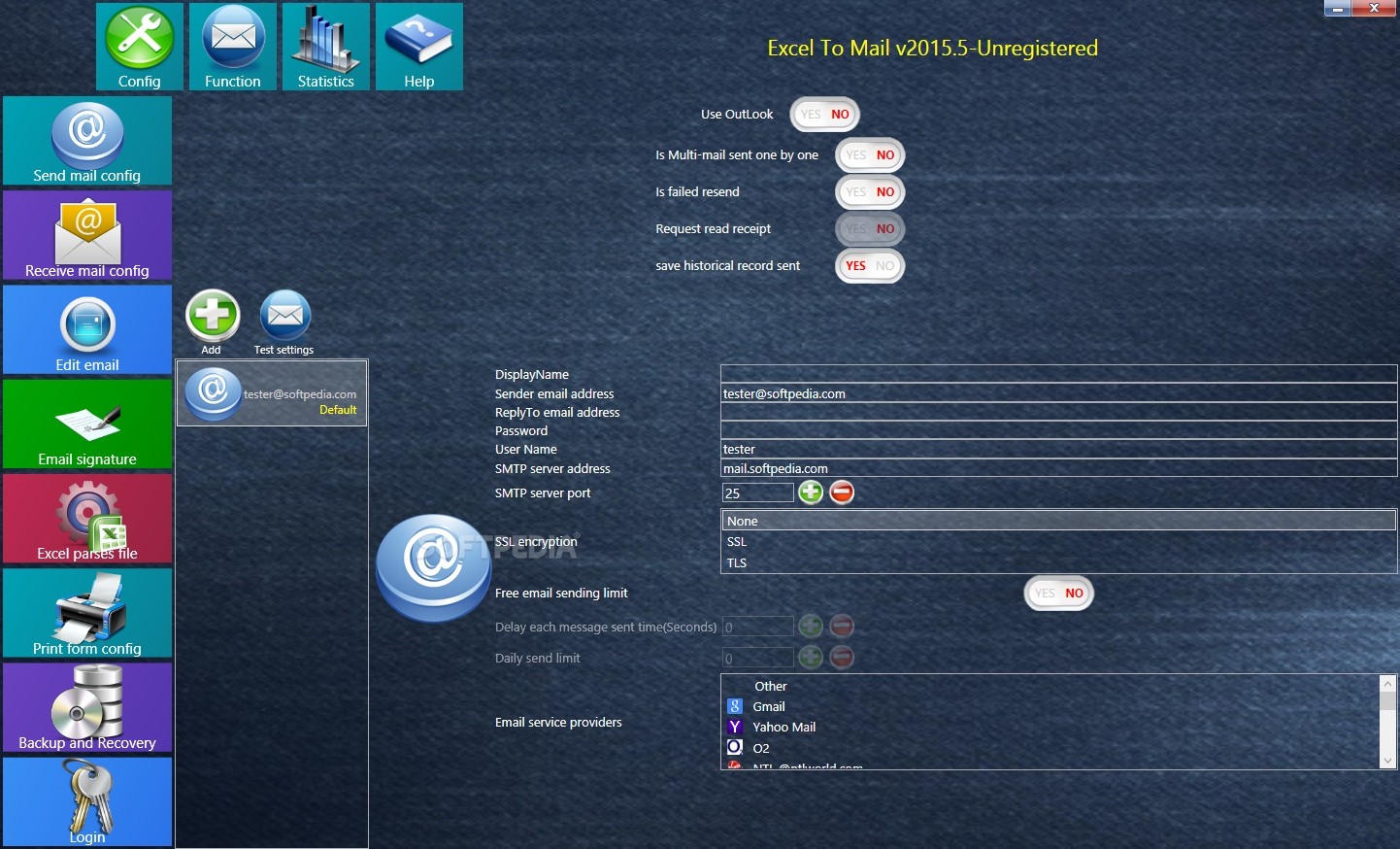The width and height of the screenshot is (1400, 849).
Task: Click the Password input field
Action: click(x=1058, y=430)
